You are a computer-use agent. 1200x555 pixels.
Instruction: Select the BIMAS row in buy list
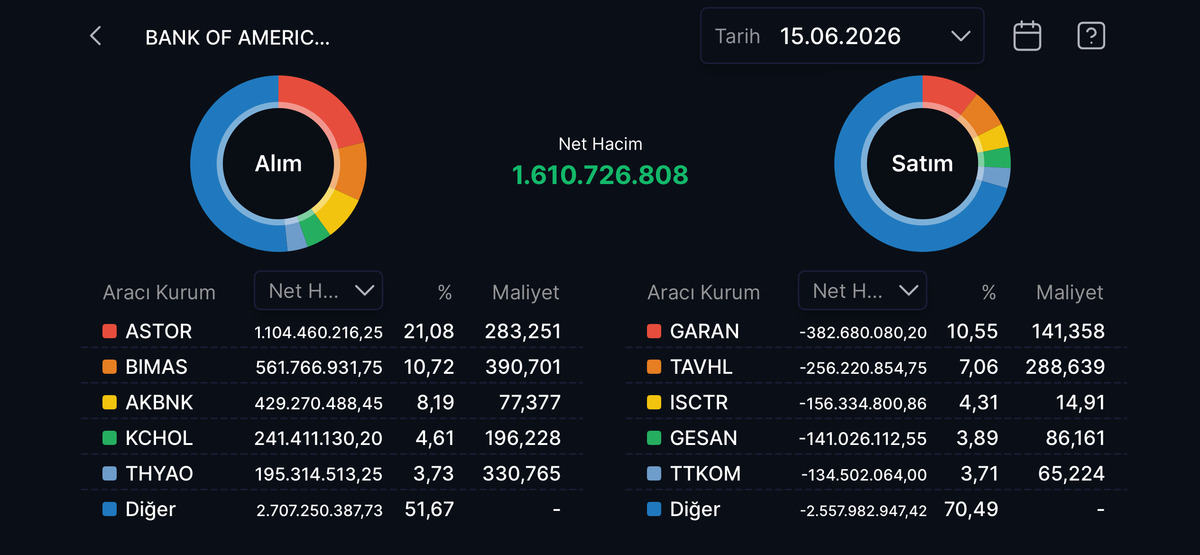coord(332,367)
